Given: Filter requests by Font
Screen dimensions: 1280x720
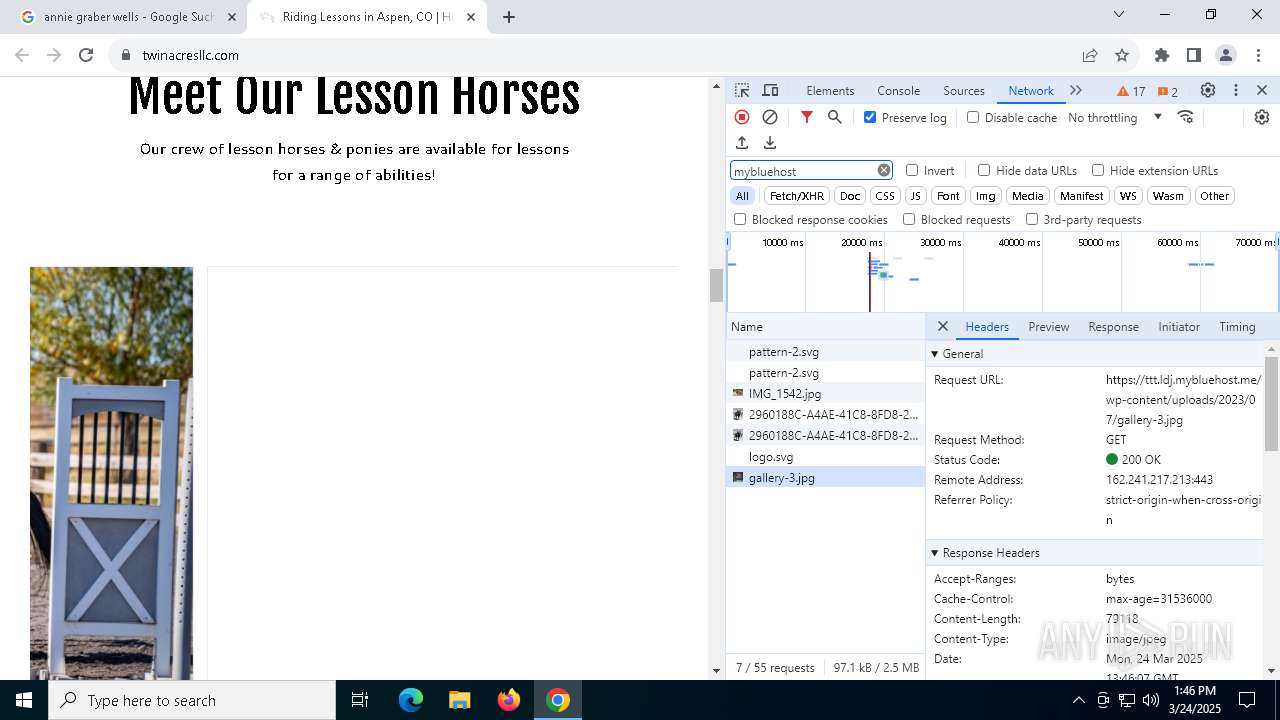Looking at the screenshot, I should (x=948, y=196).
